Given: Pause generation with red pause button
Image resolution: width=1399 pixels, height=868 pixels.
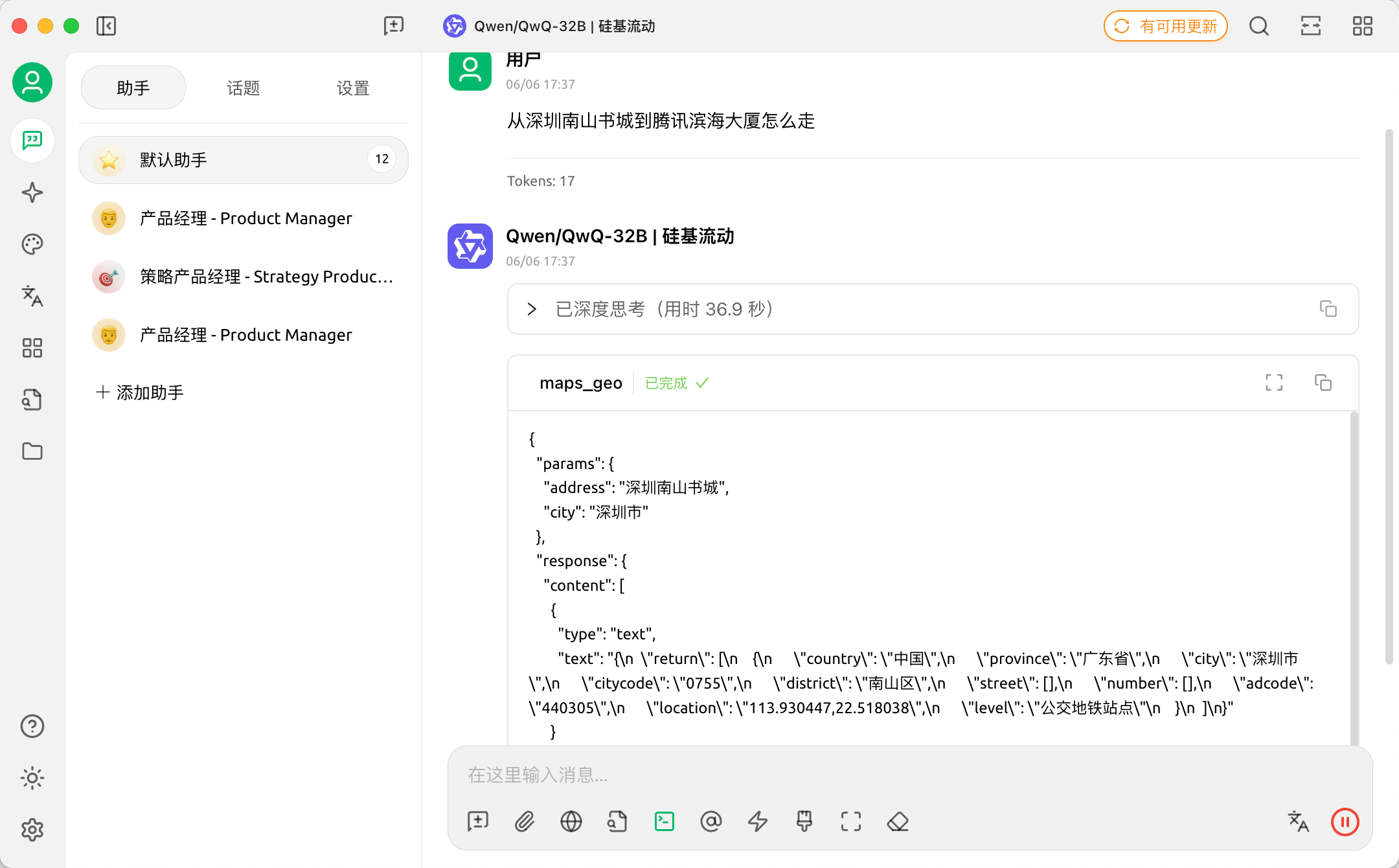Looking at the screenshot, I should coord(1345,821).
